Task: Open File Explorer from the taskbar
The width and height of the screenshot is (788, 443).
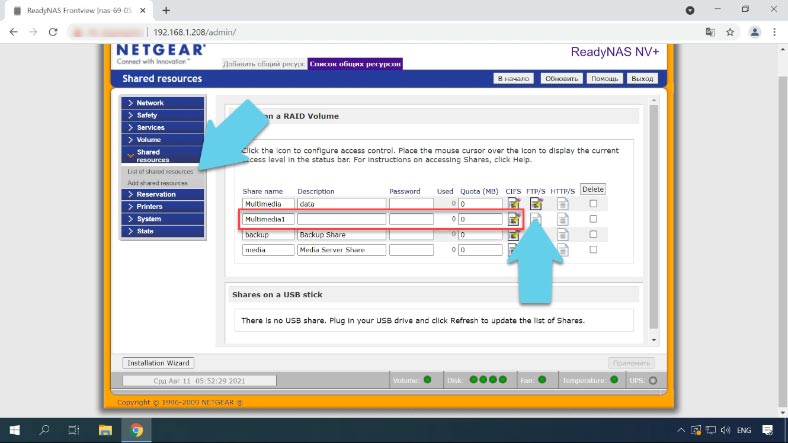Action: click(x=105, y=430)
